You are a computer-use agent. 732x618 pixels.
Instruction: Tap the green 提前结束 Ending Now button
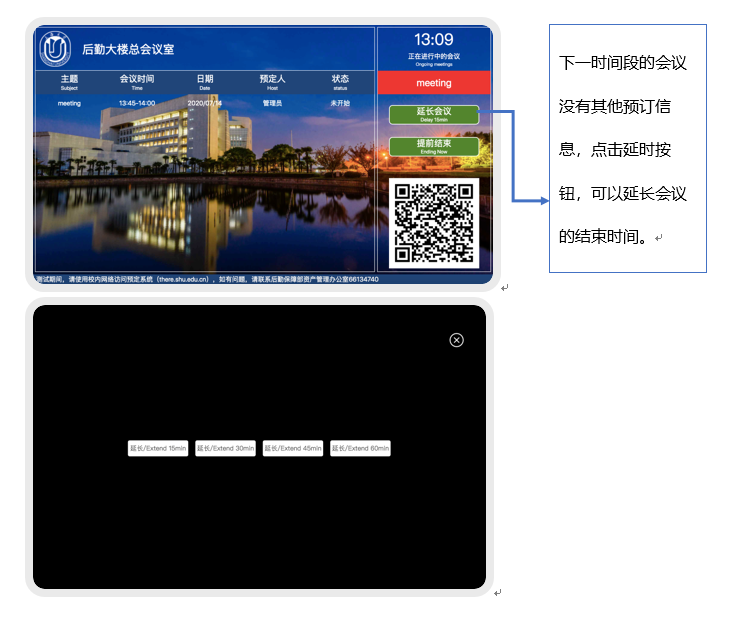(x=434, y=147)
